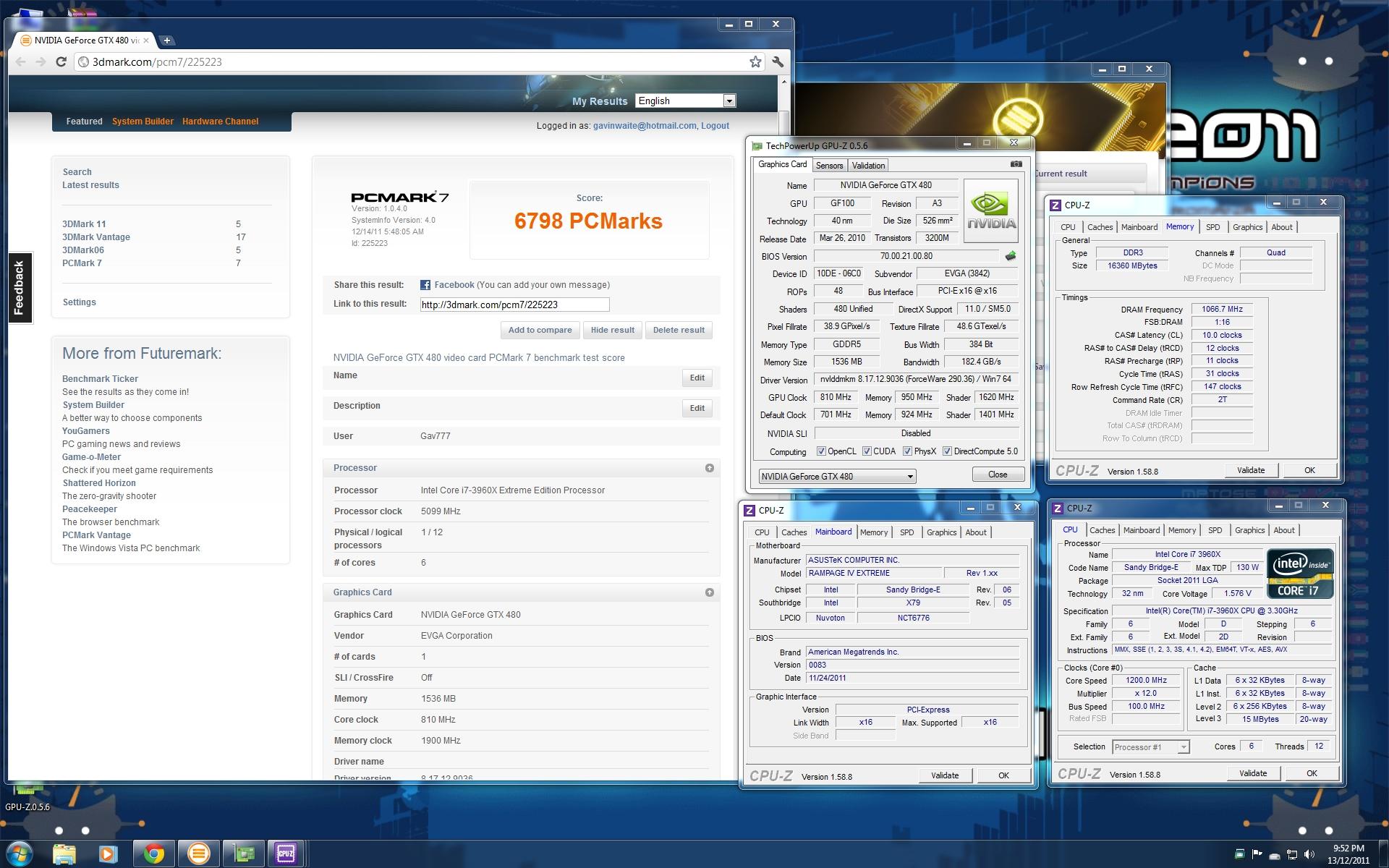1389x868 pixels.
Task: Click the NVIDIA logo in GPU-Z
Action: point(991,211)
